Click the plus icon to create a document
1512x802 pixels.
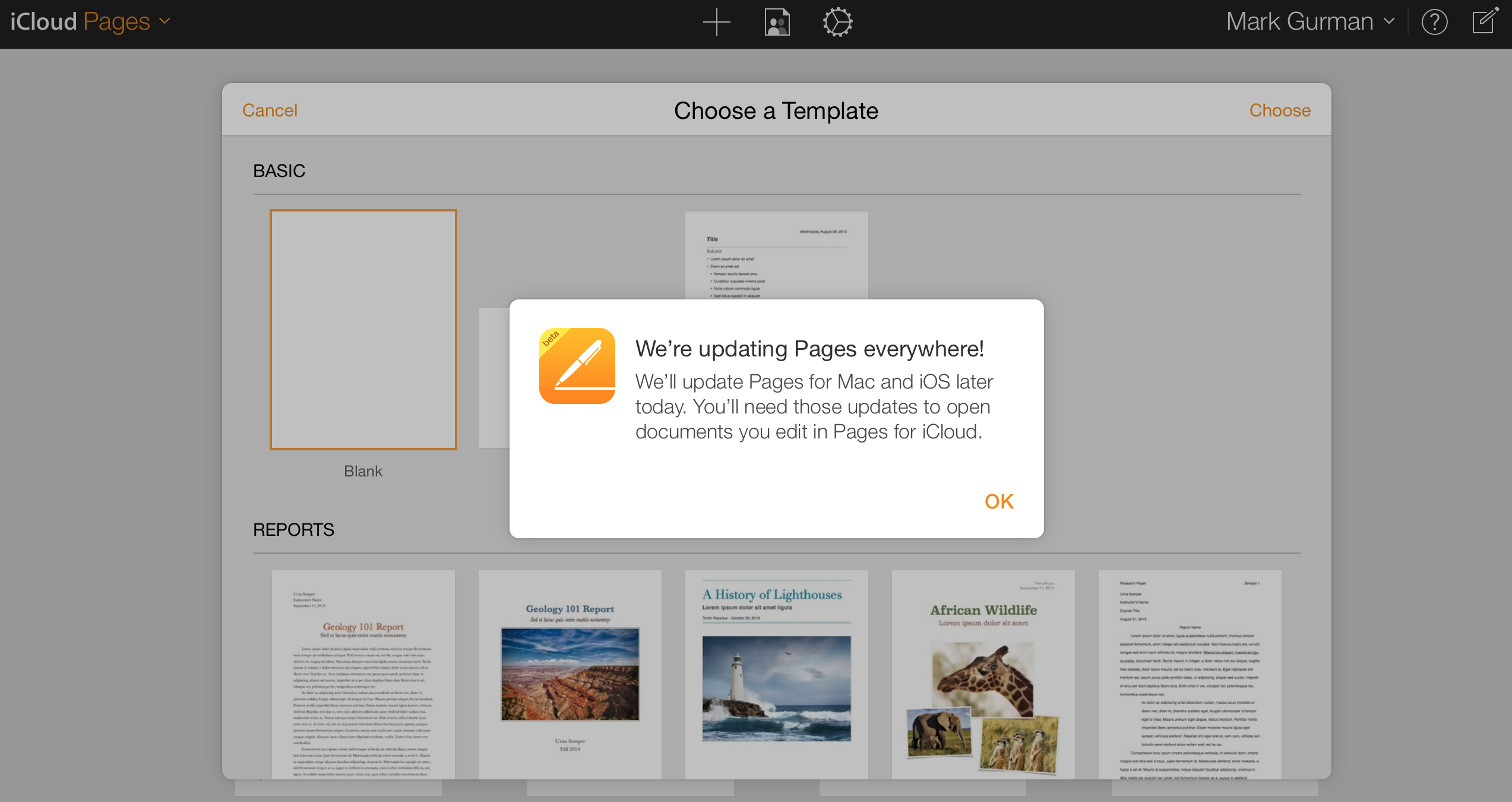click(717, 22)
